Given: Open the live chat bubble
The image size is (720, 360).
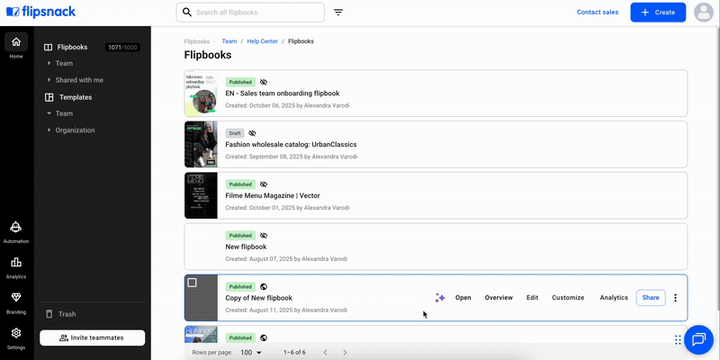Looking at the screenshot, I should tap(698, 340).
